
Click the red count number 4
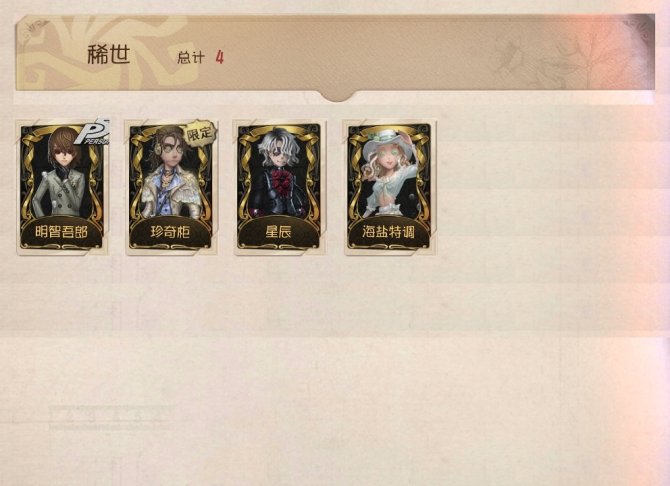[x=220, y=57]
